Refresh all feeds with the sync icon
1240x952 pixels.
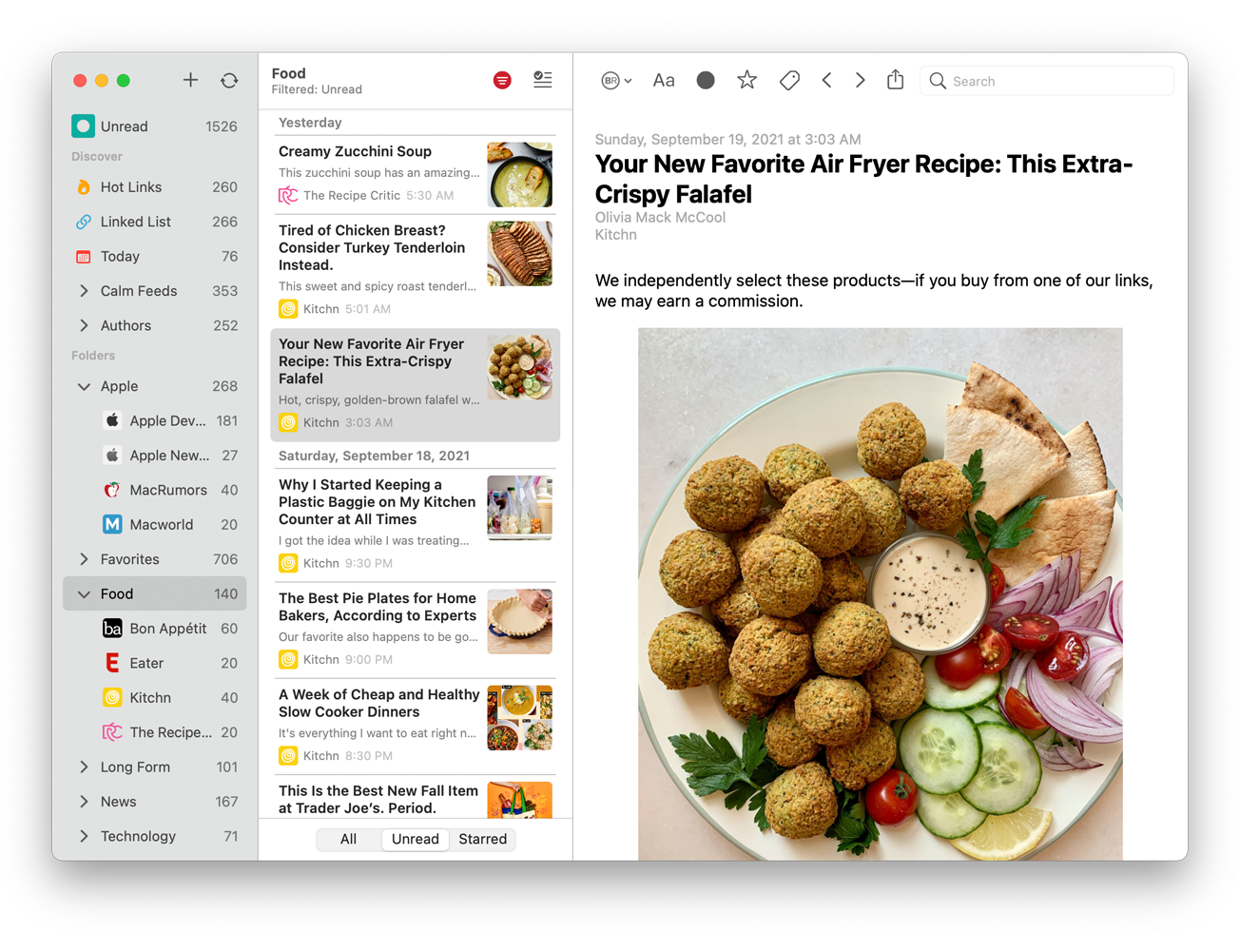229,80
